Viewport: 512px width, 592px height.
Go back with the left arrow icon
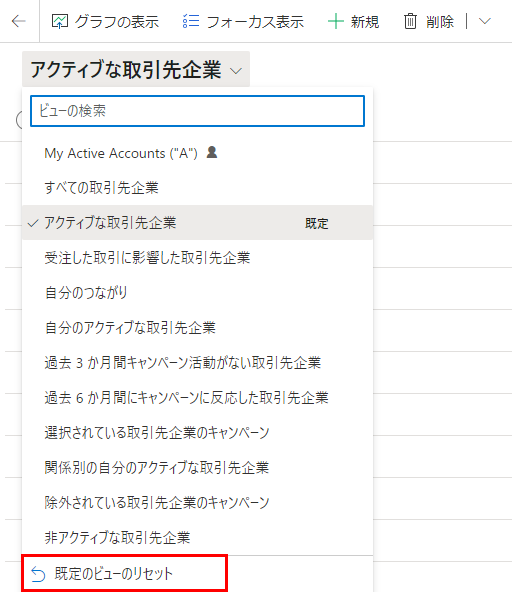(x=19, y=21)
